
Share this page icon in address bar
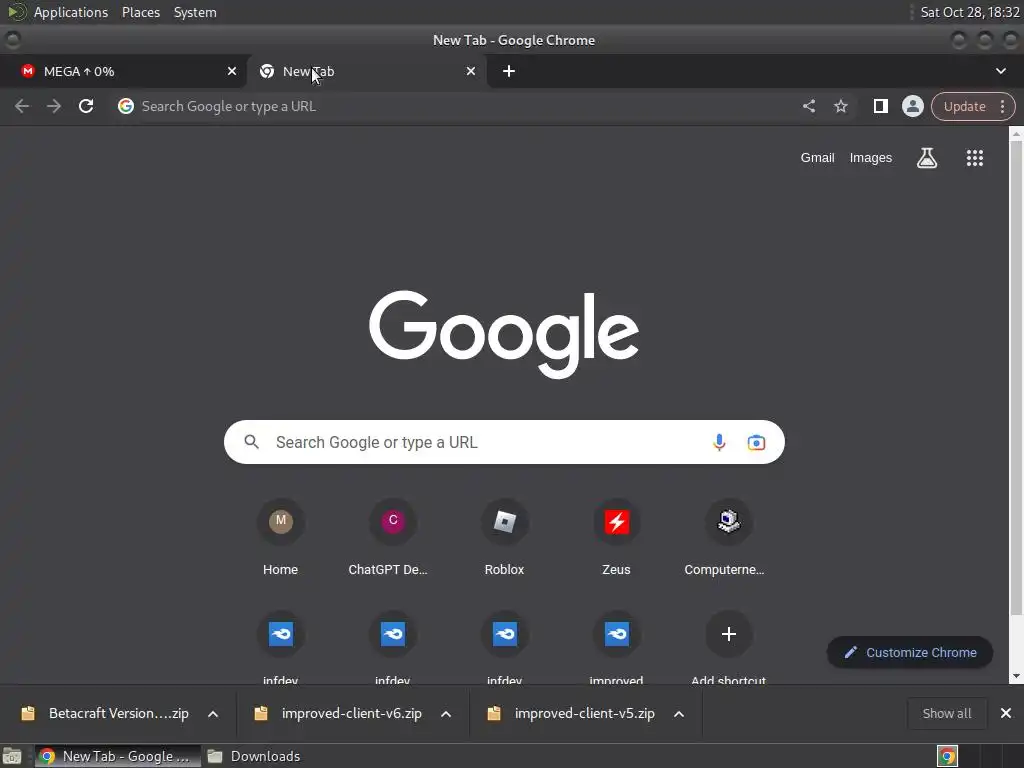(808, 106)
